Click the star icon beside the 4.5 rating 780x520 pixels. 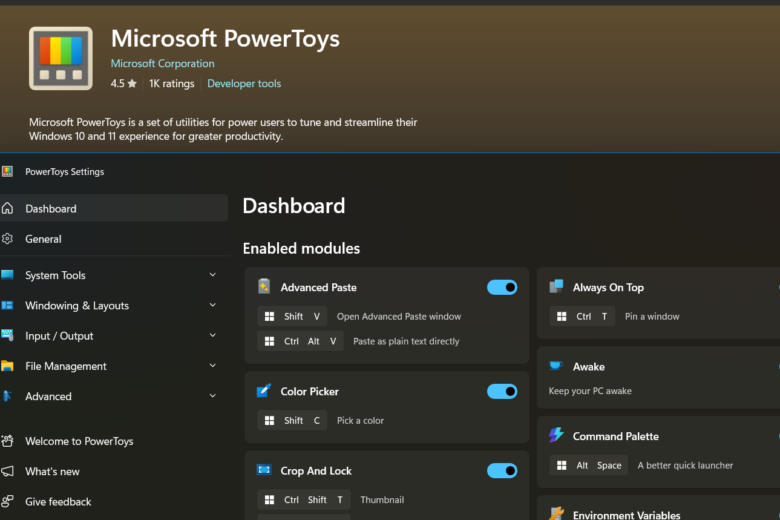pos(132,83)
